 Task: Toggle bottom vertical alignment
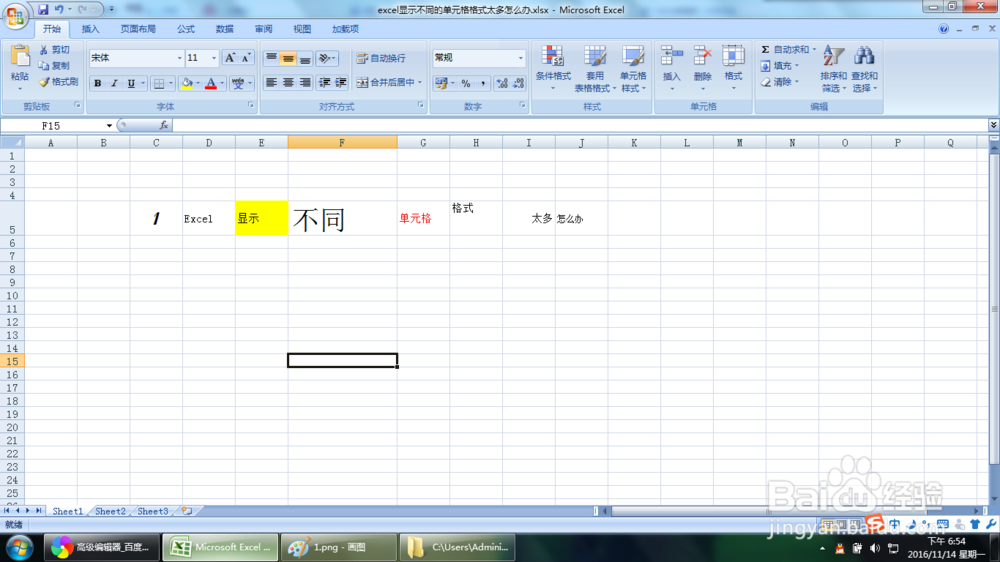[305, 58]
